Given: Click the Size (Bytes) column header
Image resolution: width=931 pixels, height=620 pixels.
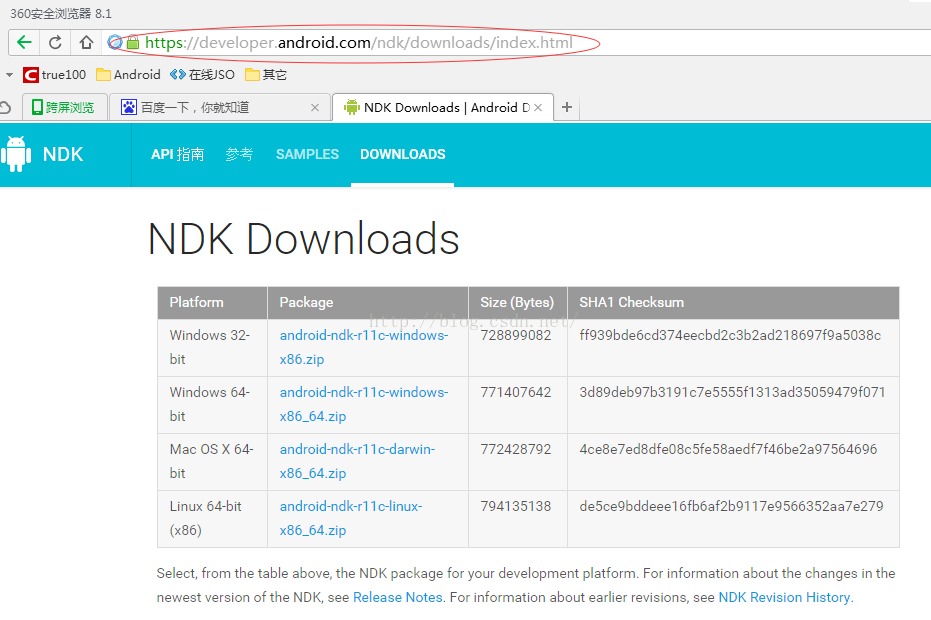Looking at the screenshot, I should (x=517, y=302).
